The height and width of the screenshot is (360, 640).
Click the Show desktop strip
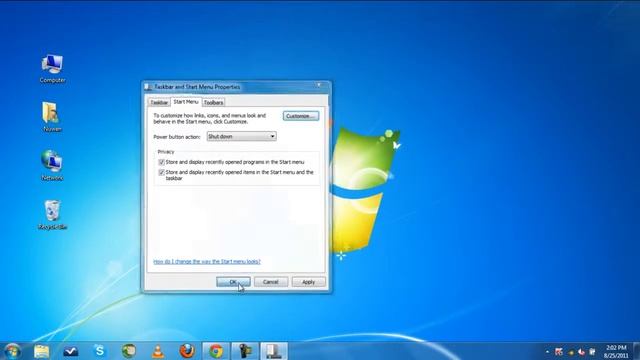point(637,351)
